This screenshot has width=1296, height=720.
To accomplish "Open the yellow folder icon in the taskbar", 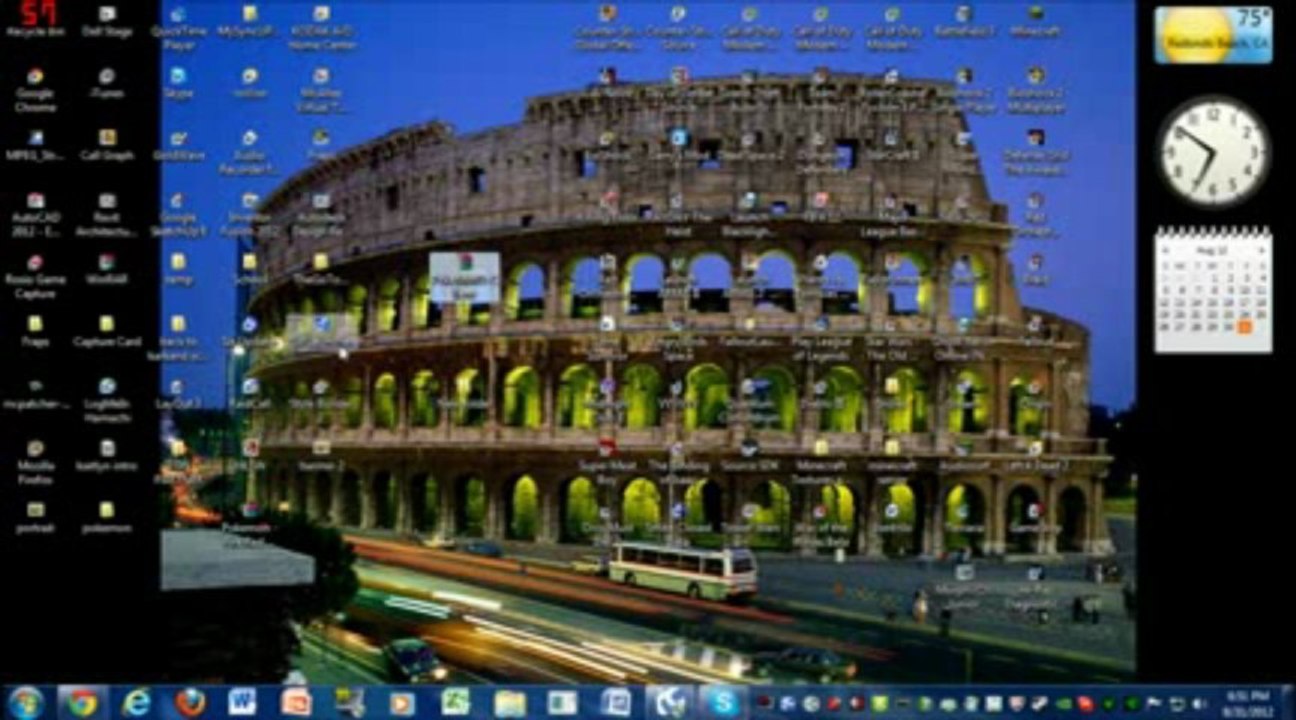I will 509,702.
